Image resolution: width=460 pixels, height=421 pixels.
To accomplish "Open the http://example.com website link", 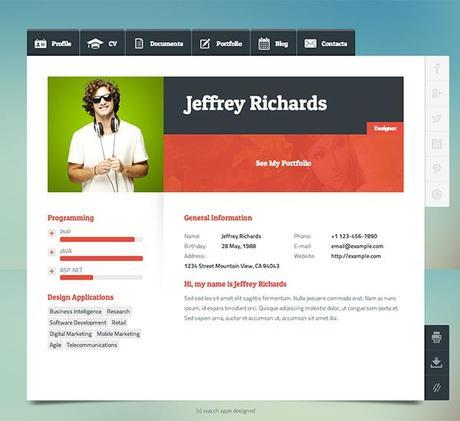I will coord(356,256).
